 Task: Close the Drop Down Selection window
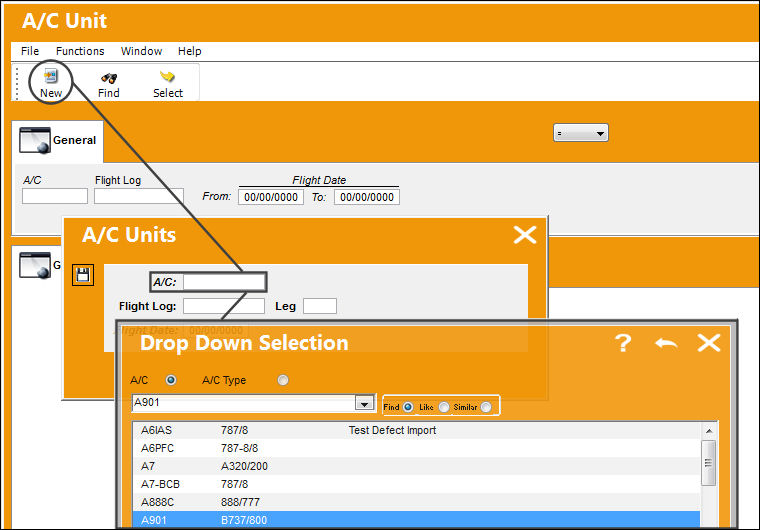pos(709,343)
